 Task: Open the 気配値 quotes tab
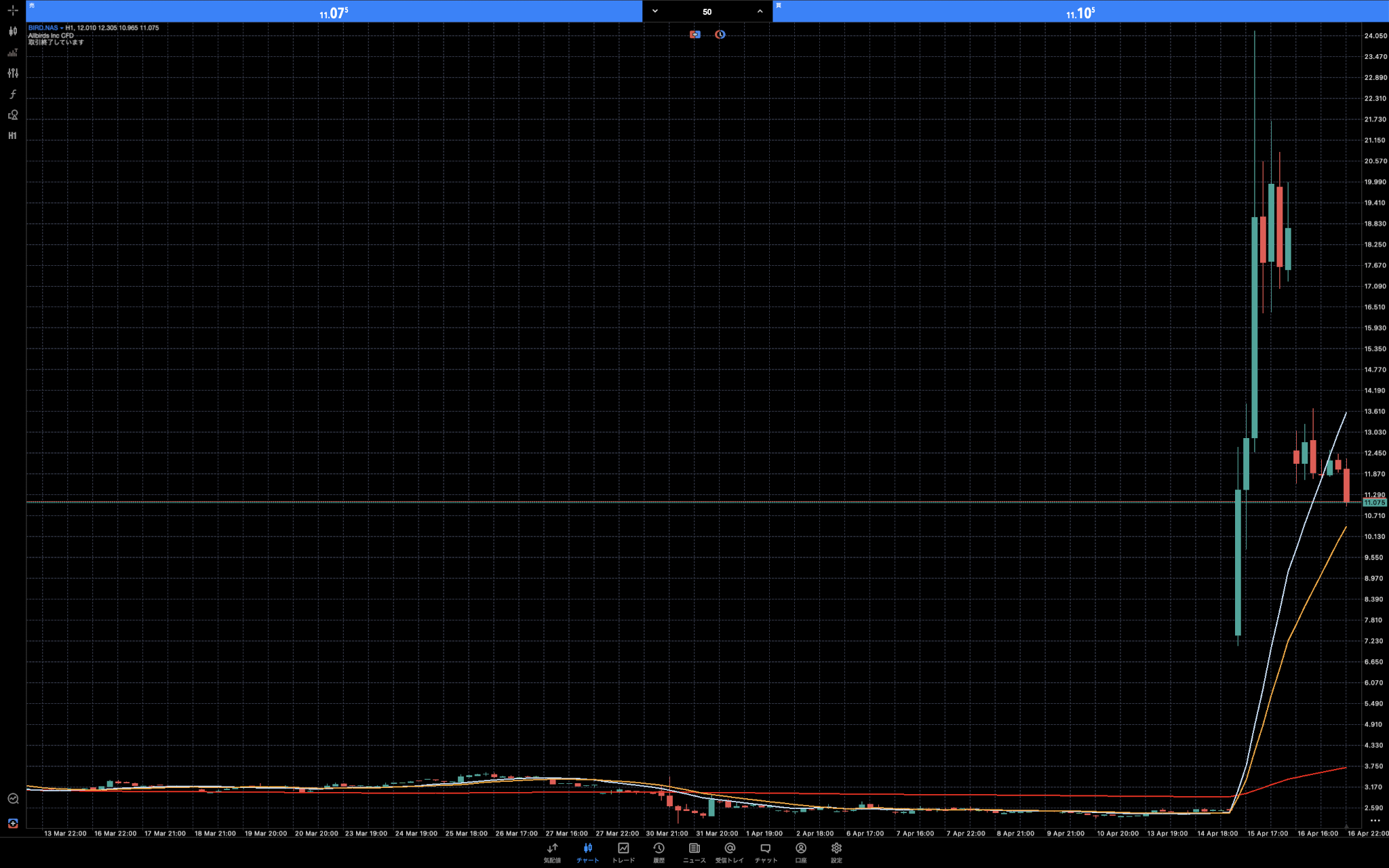coord(552,852)
